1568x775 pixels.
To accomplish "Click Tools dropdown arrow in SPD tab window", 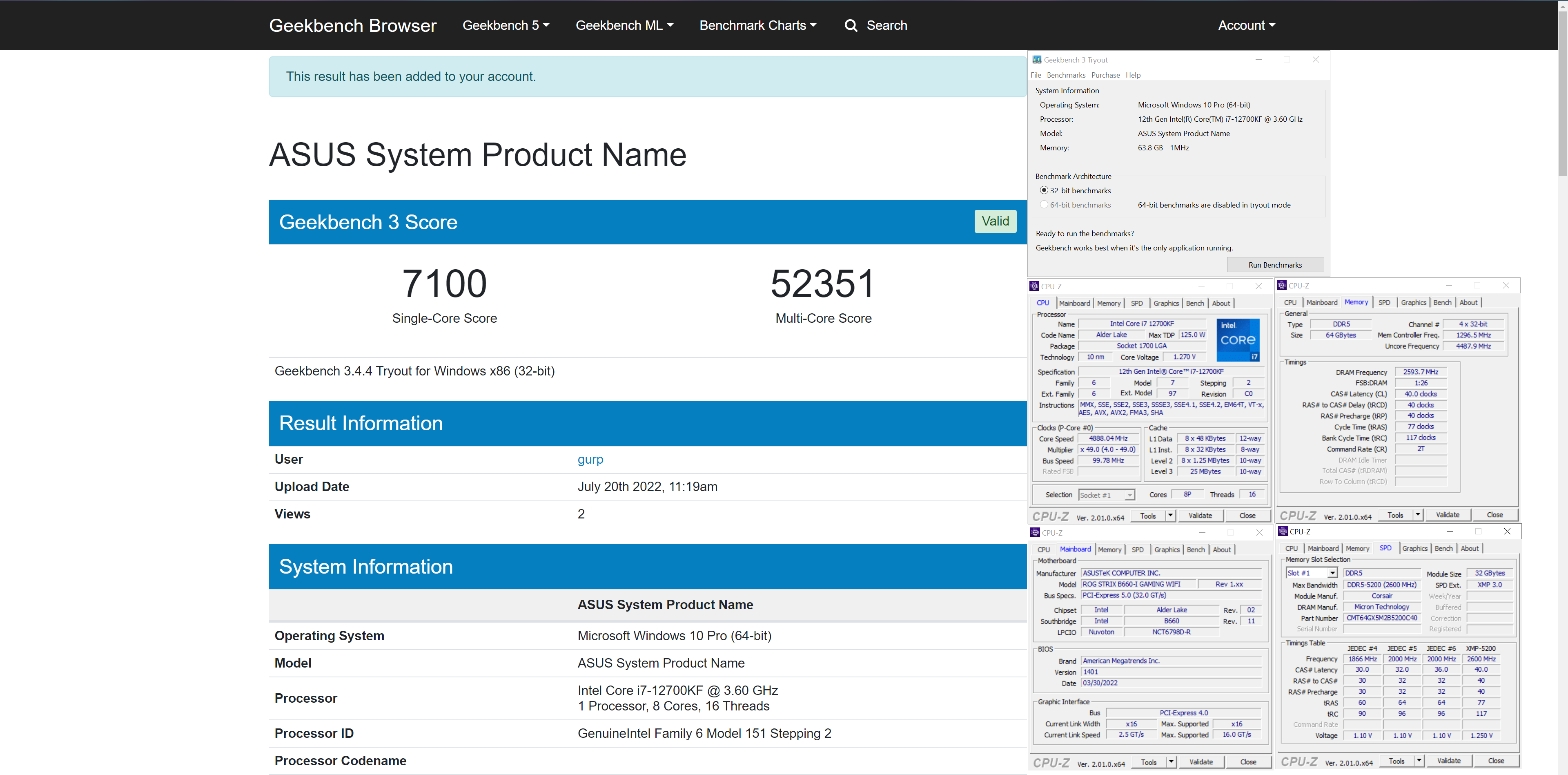I will [1418, 761].
